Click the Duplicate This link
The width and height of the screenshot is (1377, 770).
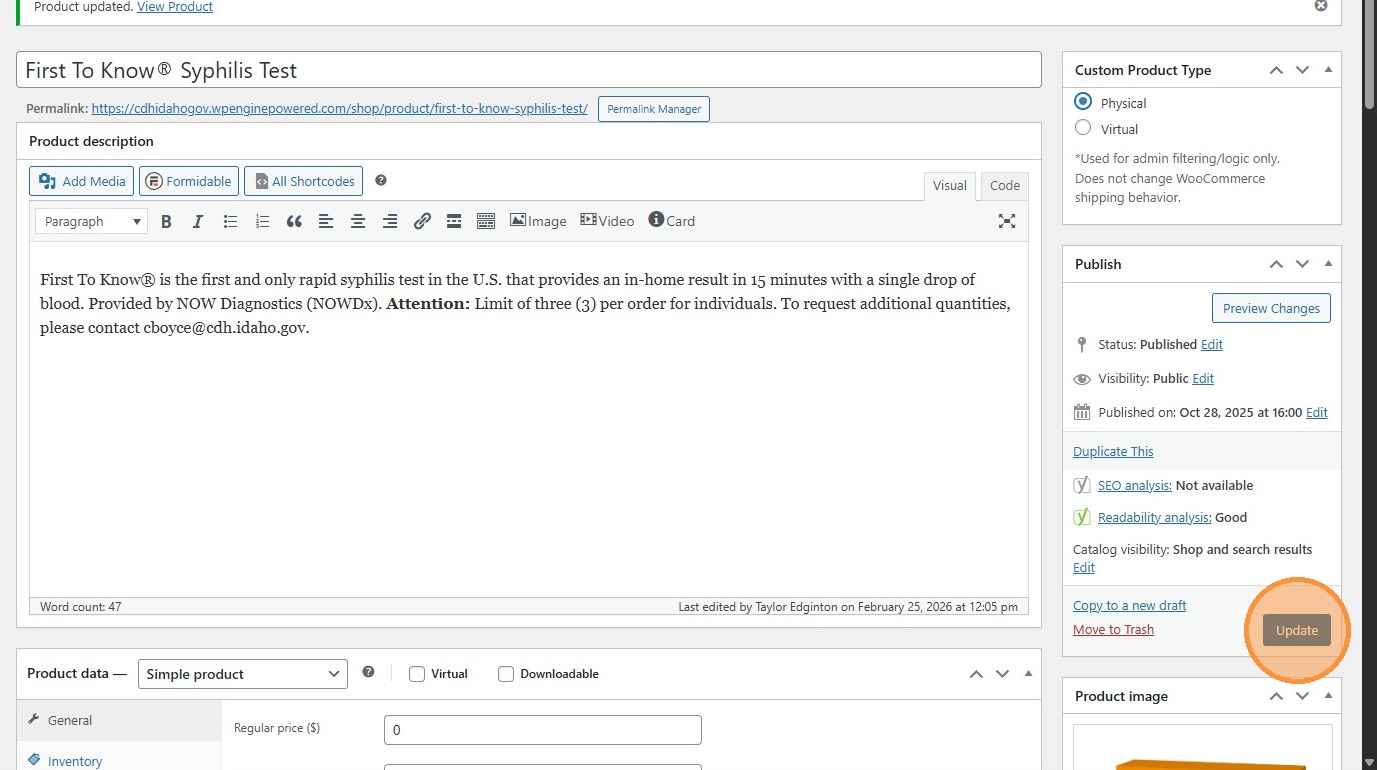pyautogui.click(x=1113, y=451)
